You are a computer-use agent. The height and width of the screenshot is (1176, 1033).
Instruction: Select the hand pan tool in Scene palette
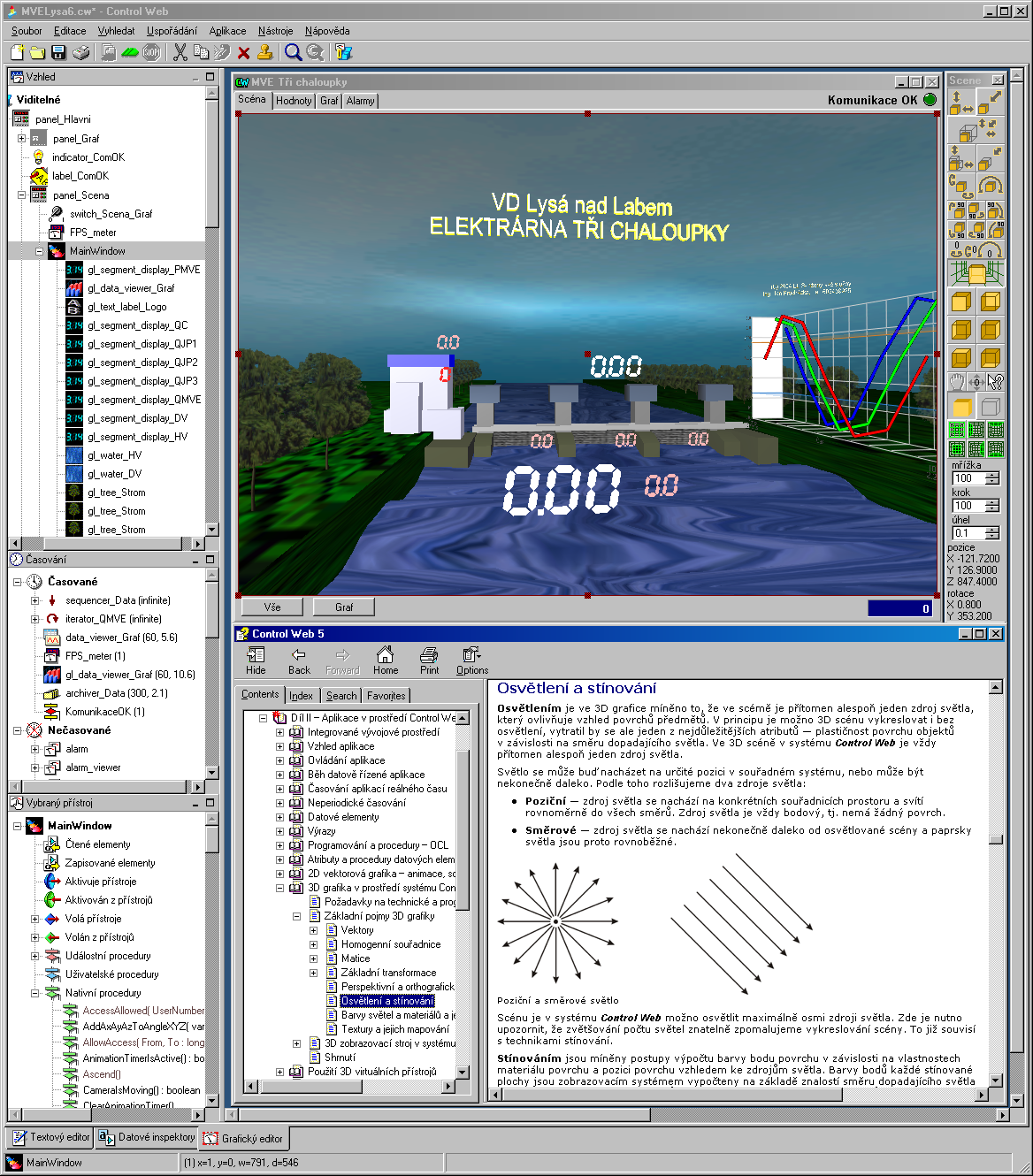click(957, 382)
